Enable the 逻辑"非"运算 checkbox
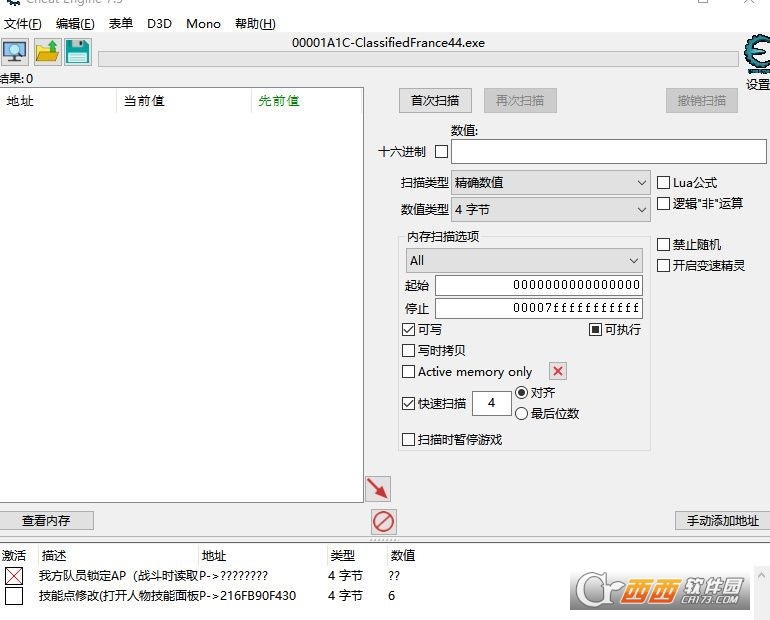The height and width of the screenshot is (620, 770). coord(663,203)
